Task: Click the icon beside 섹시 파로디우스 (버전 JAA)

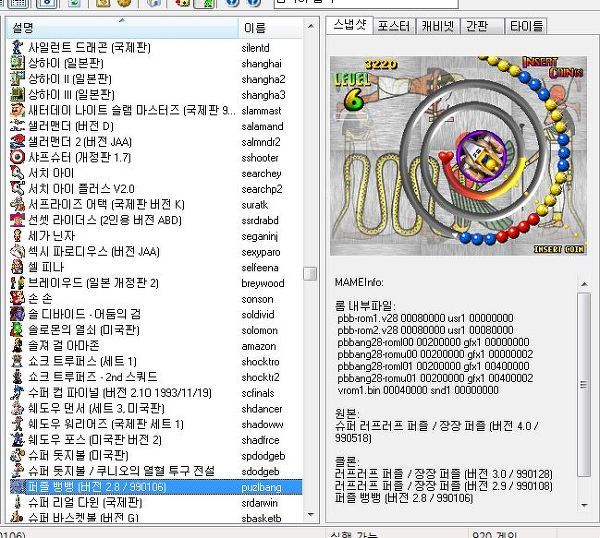Action: [17, 251]
